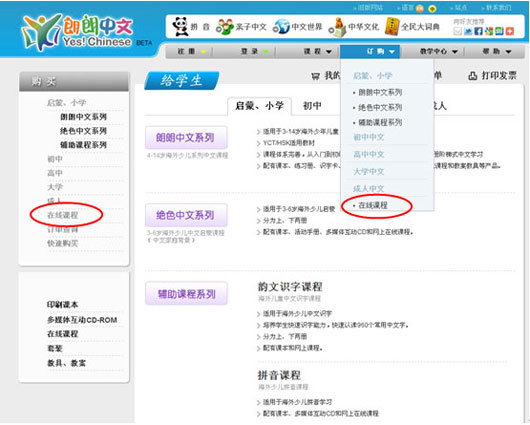Share via the Facebook icon
530x425 pixels.
pyautogui.click(x=478, y=31)
